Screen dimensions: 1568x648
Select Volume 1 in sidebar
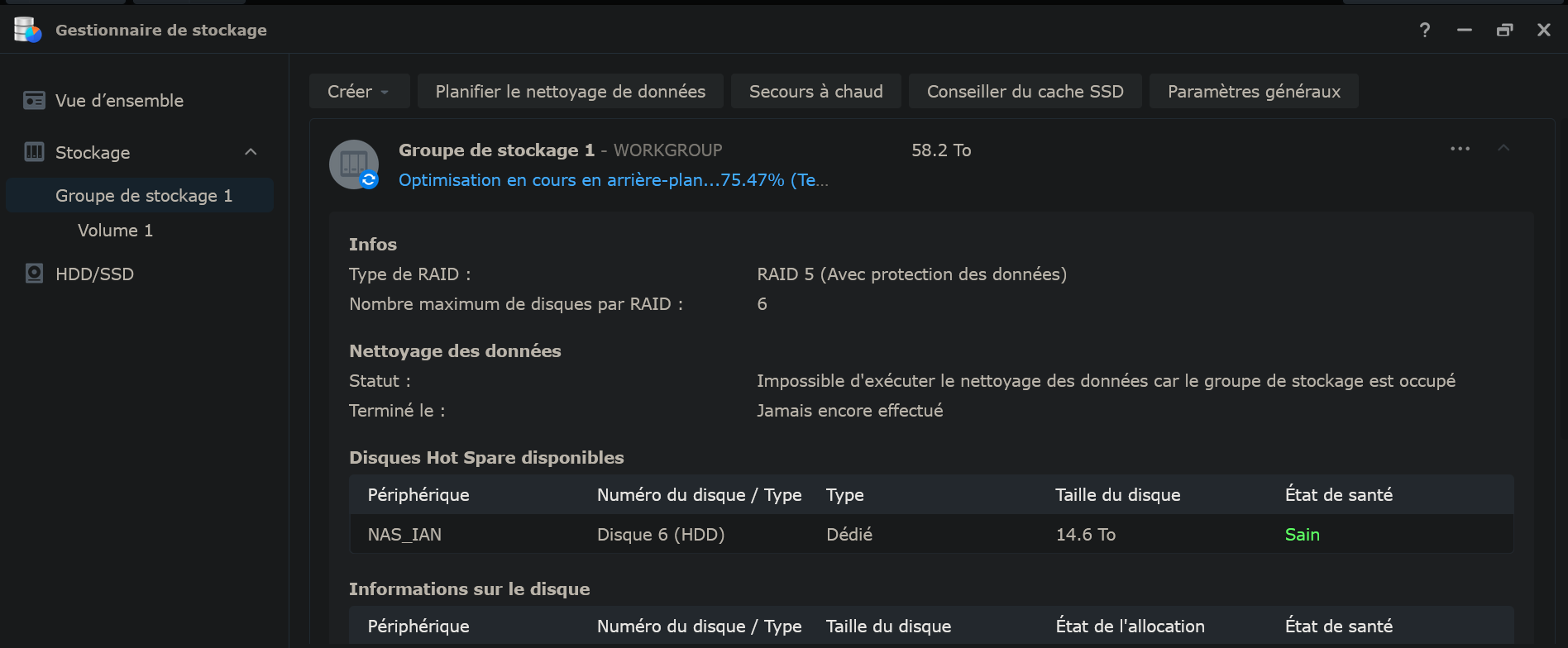115,231
